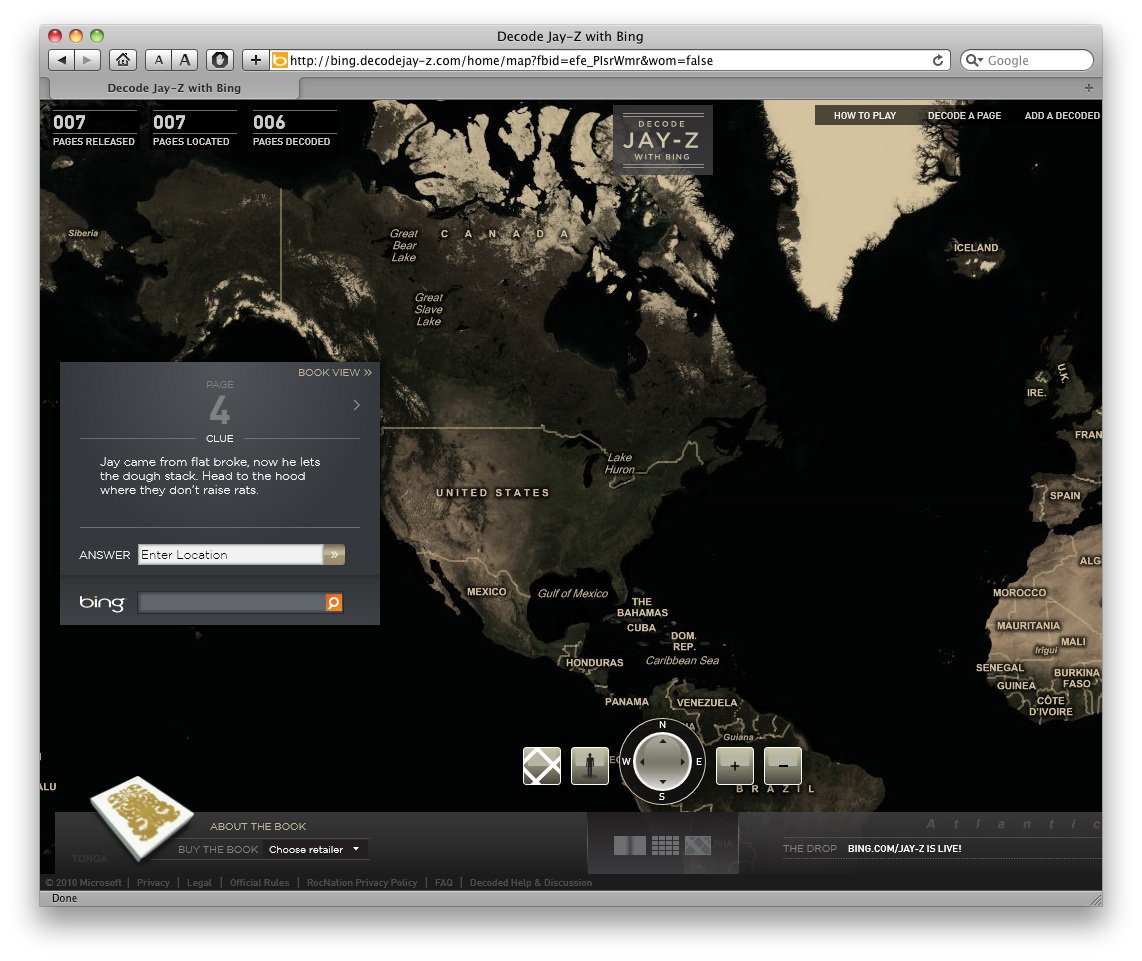Submit the answer with the double-arrow button

point(334,554)
